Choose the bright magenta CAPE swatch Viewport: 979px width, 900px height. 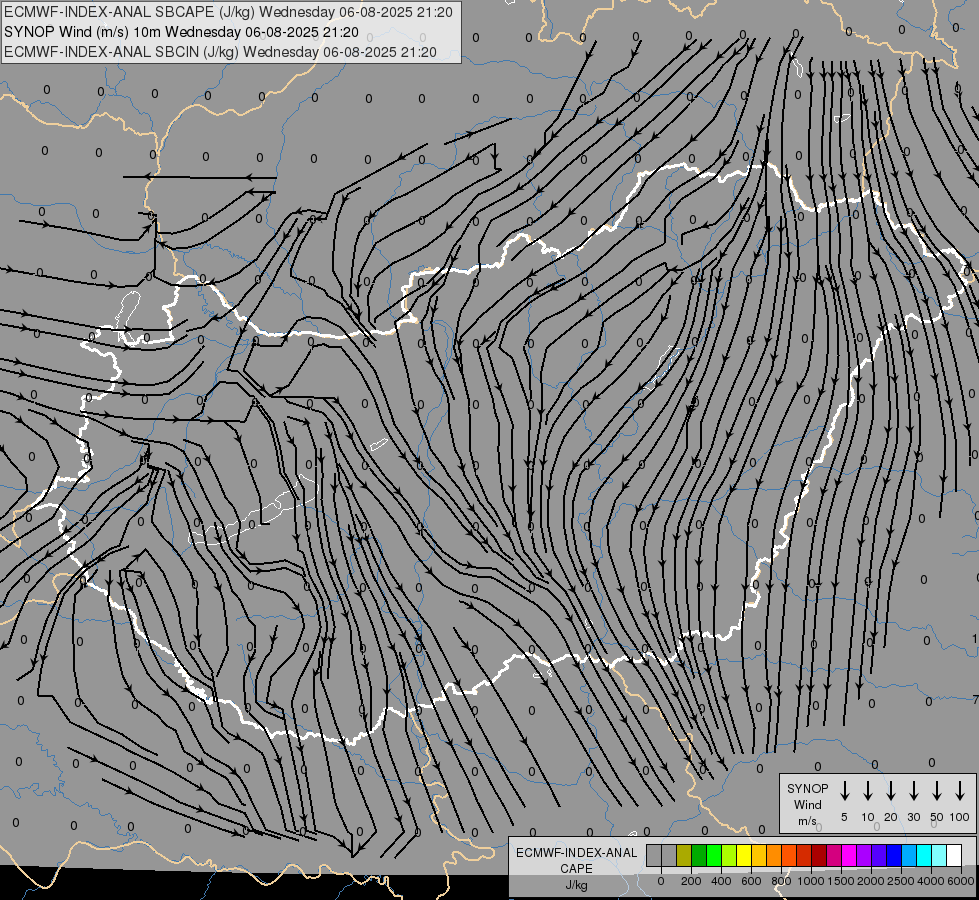point(849,855)
